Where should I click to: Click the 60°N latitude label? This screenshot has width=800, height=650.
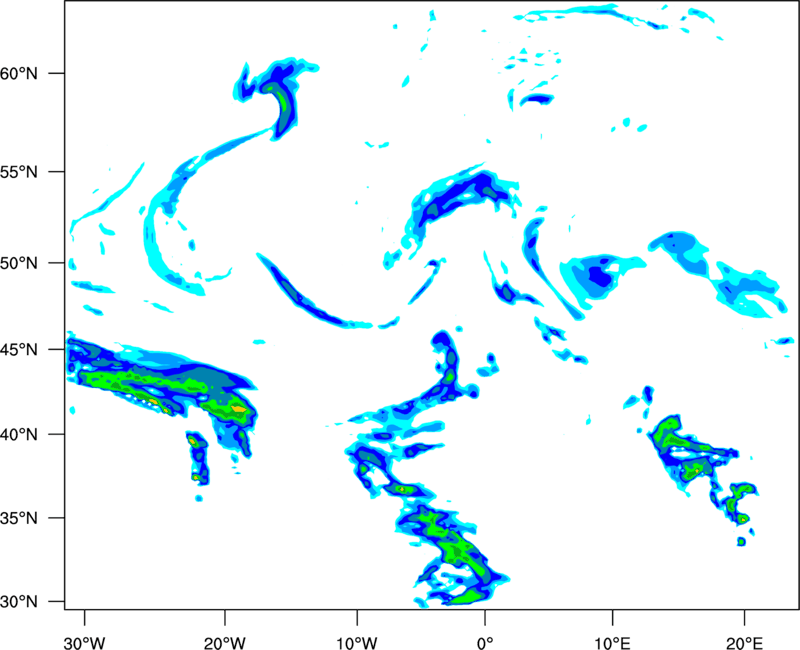coord(19,73)
